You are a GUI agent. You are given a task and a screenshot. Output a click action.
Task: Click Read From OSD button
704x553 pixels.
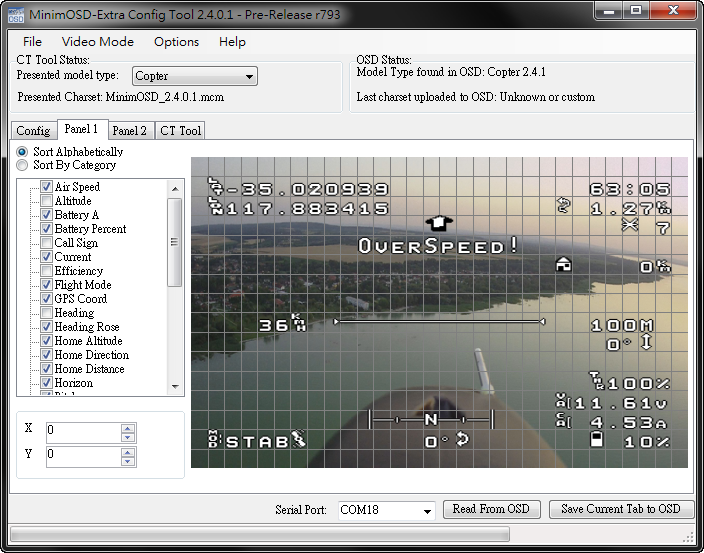tap(491, 509)
